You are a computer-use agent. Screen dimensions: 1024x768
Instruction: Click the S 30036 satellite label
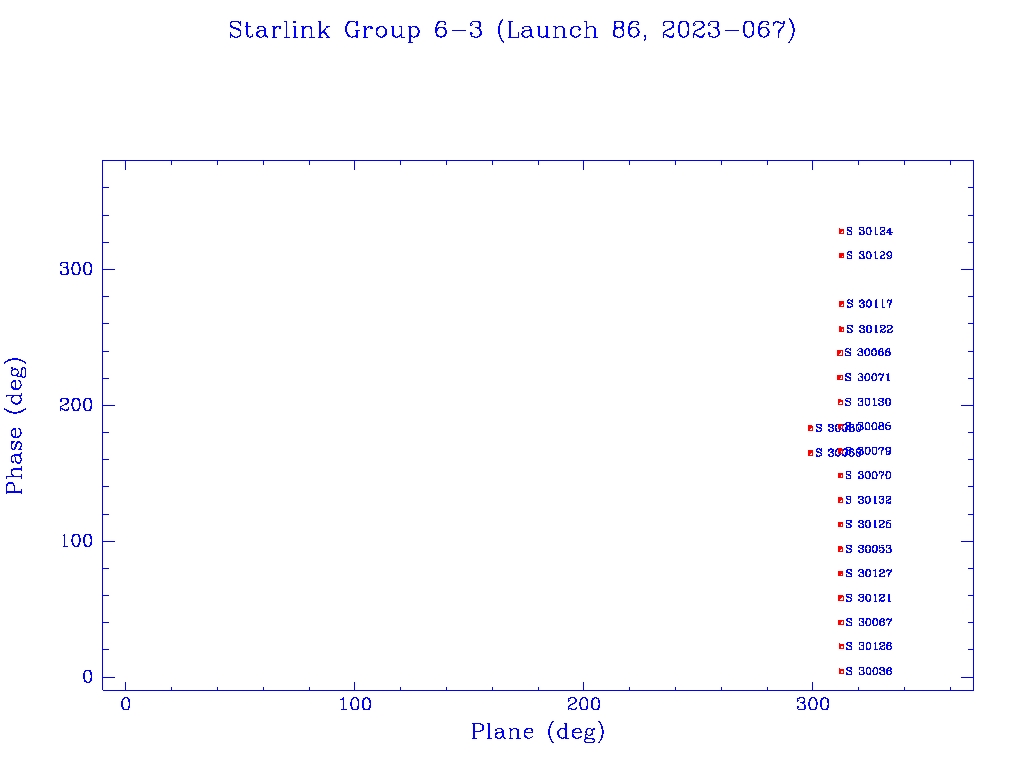pos(869,671)
